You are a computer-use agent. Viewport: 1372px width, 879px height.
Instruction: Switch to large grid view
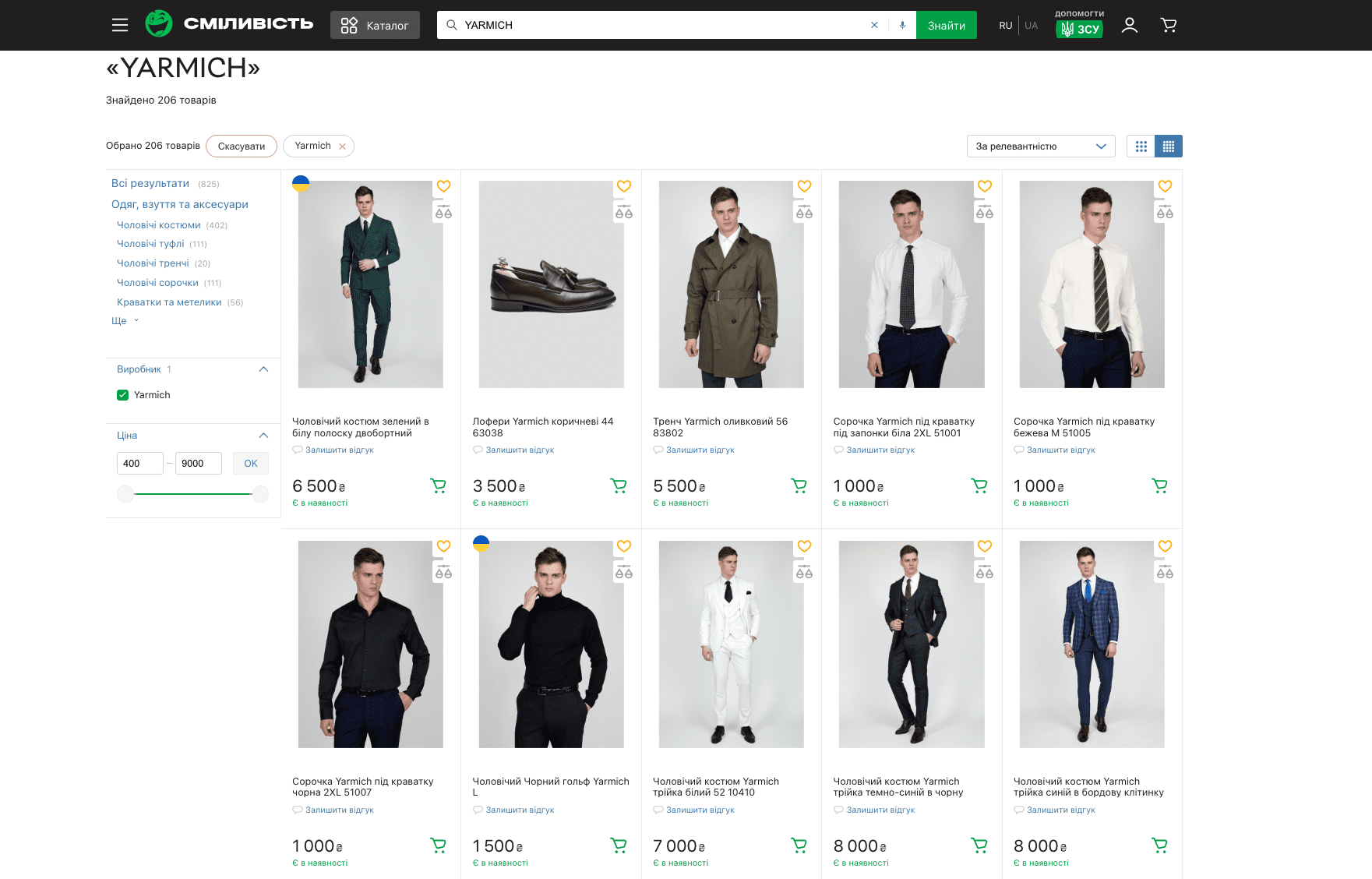tap(1141, 146)
